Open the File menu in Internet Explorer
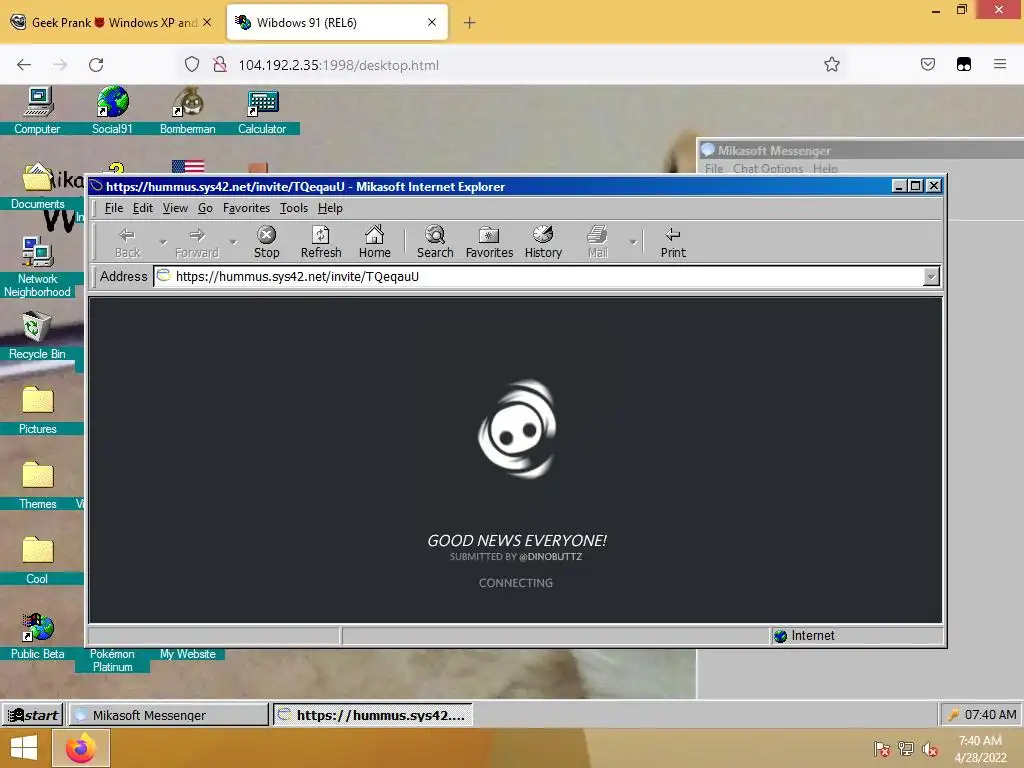The height and width of the screenshot is (768, 1024). [114, 208]
